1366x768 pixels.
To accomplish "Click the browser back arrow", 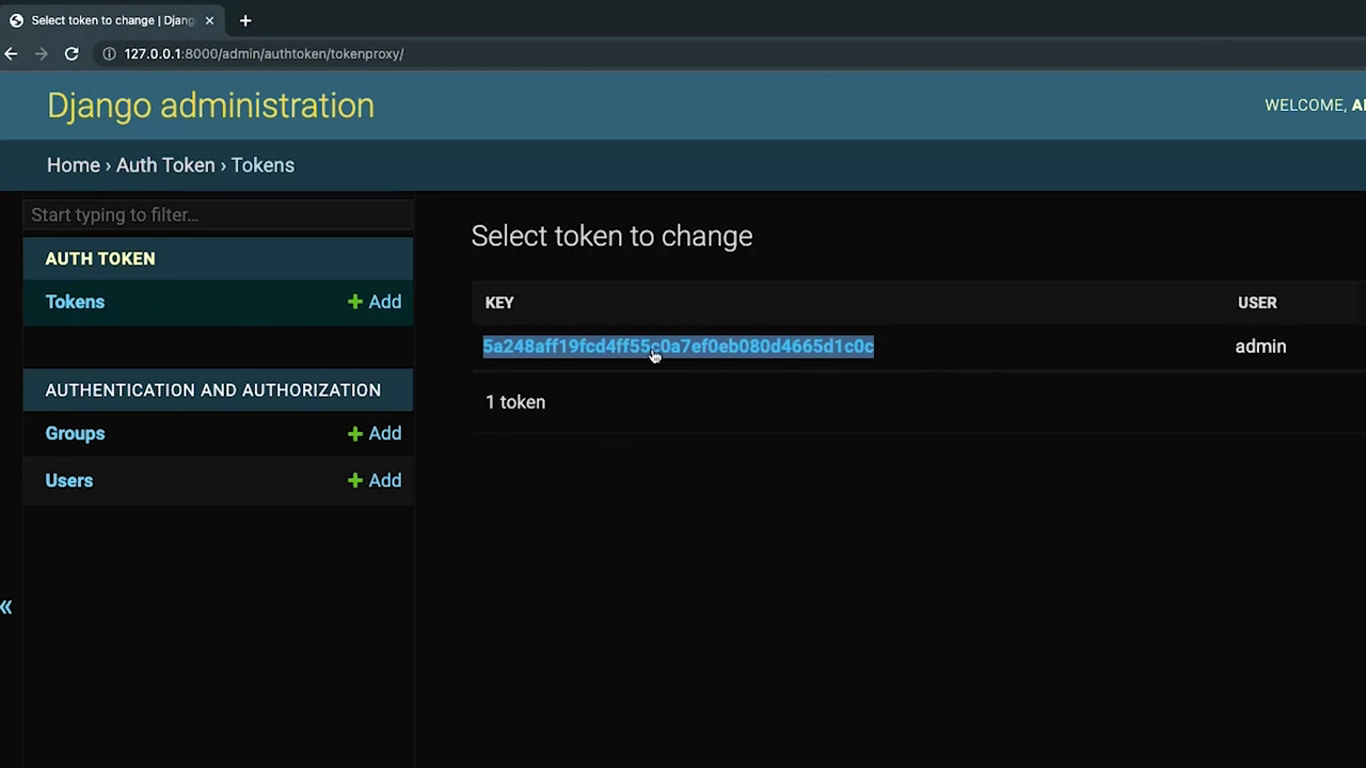I will click(11, 54).
